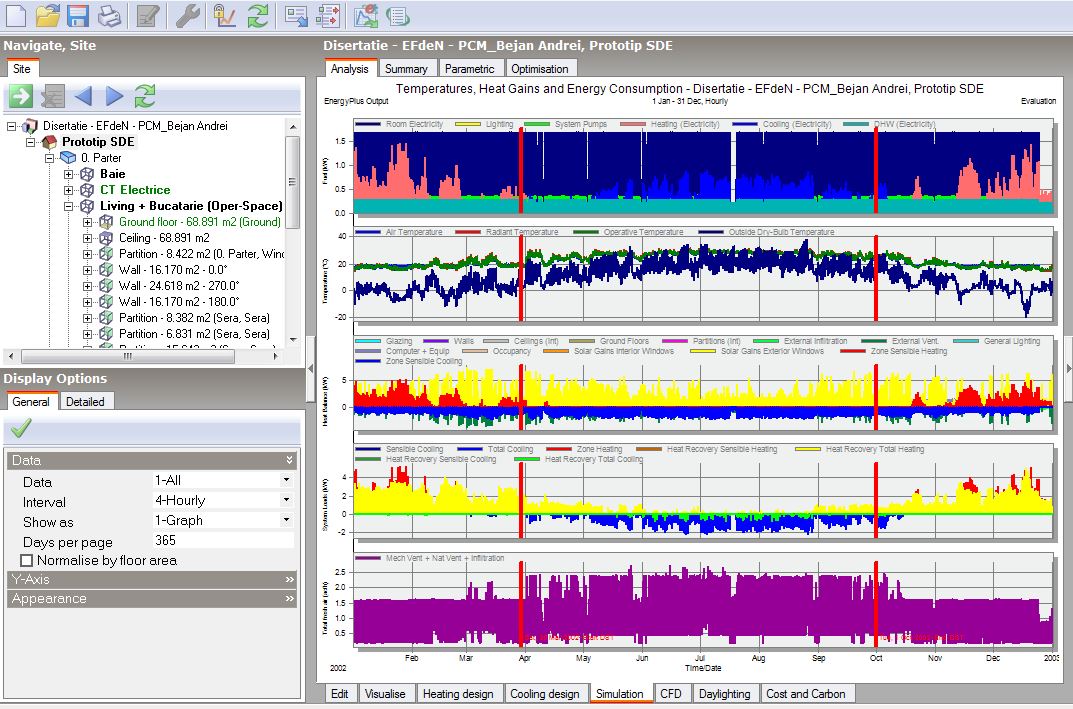Switch to the Summary tab
The height and width of the screenshot is (709, 1073).
406,68
